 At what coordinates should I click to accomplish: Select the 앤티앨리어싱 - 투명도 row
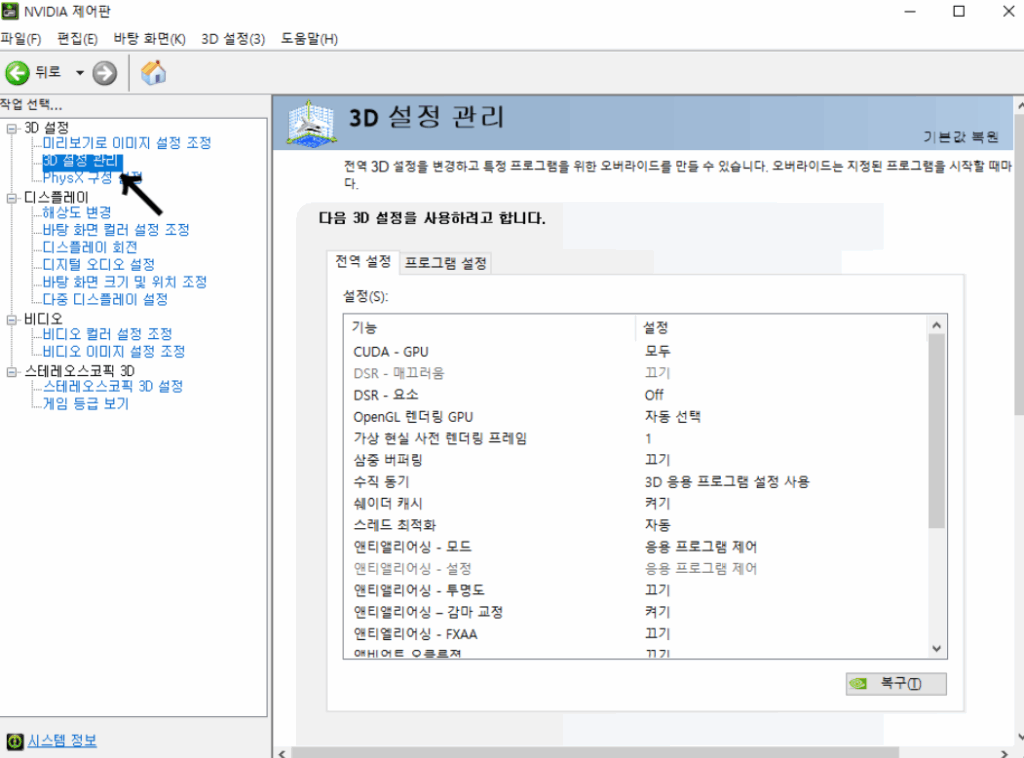click(635, 590)
